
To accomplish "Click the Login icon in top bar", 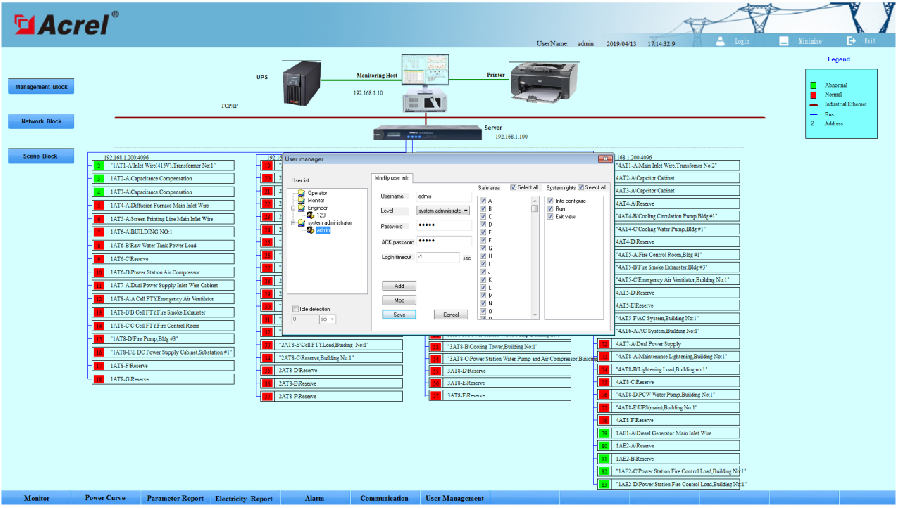I will pyautogui.click(x=719, y=41).
